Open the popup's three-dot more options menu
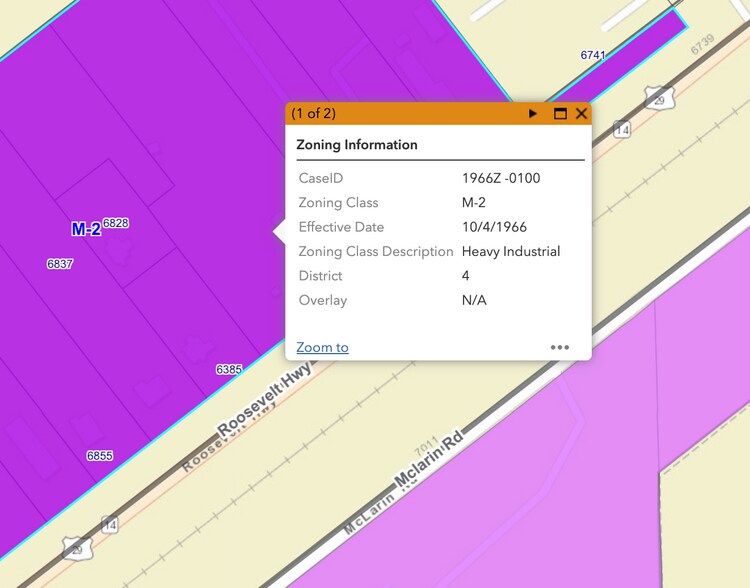This screenshot has width=750, height=588. tap(559, 348)
